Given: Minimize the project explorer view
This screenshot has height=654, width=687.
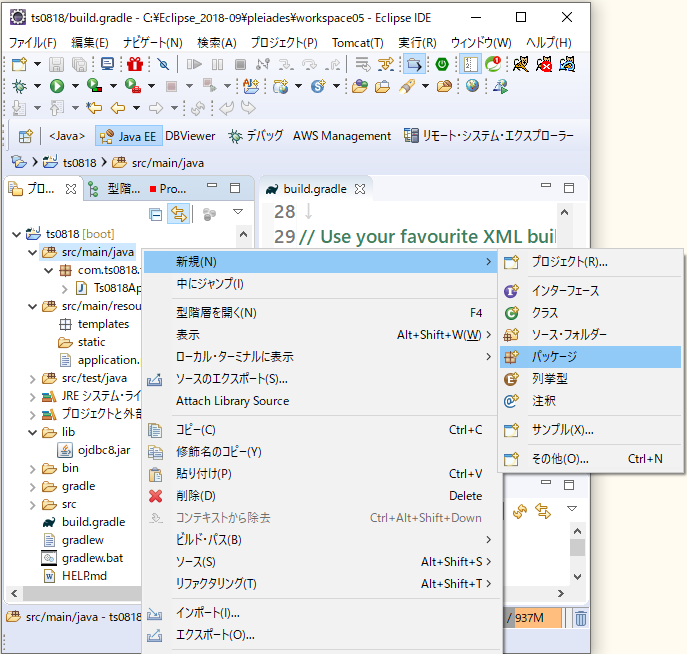Looking at the screenshot, I should coord(212,186).
